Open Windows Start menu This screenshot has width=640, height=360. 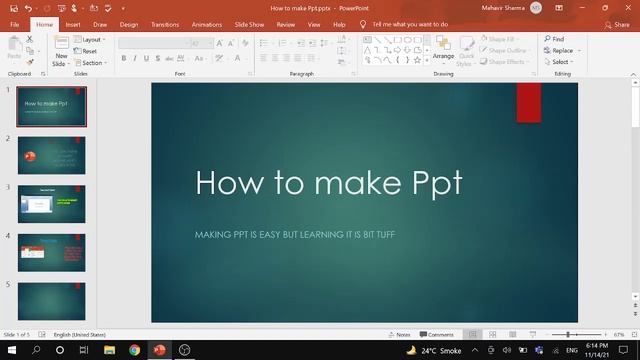pyautogui.click(x=12, y=350)
